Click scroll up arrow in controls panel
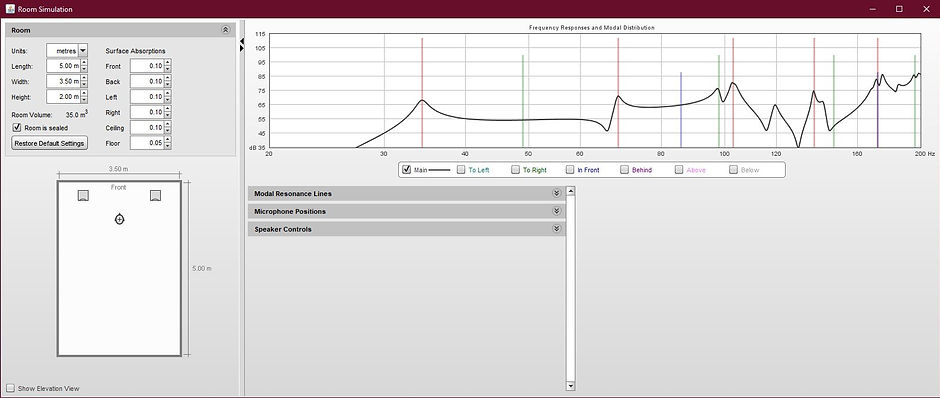The image size is (940, 398). (x=570, y=191)
